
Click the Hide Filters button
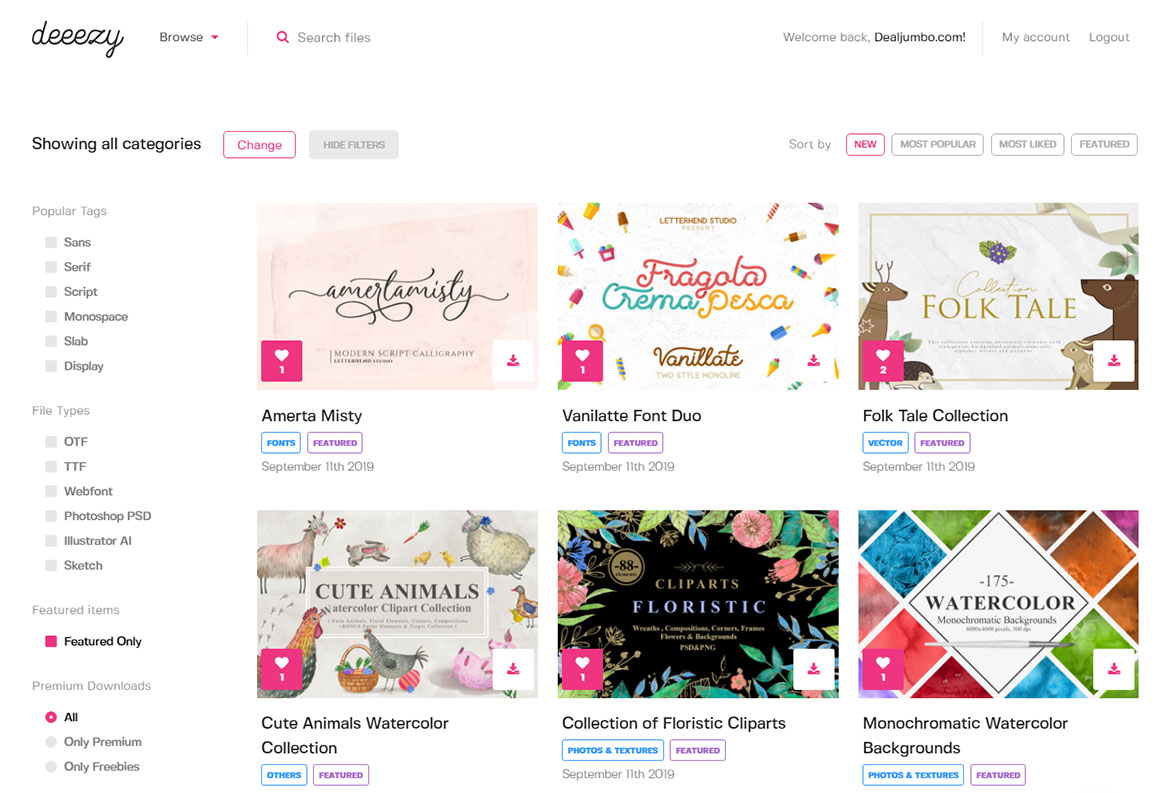[x=354, y=145]
